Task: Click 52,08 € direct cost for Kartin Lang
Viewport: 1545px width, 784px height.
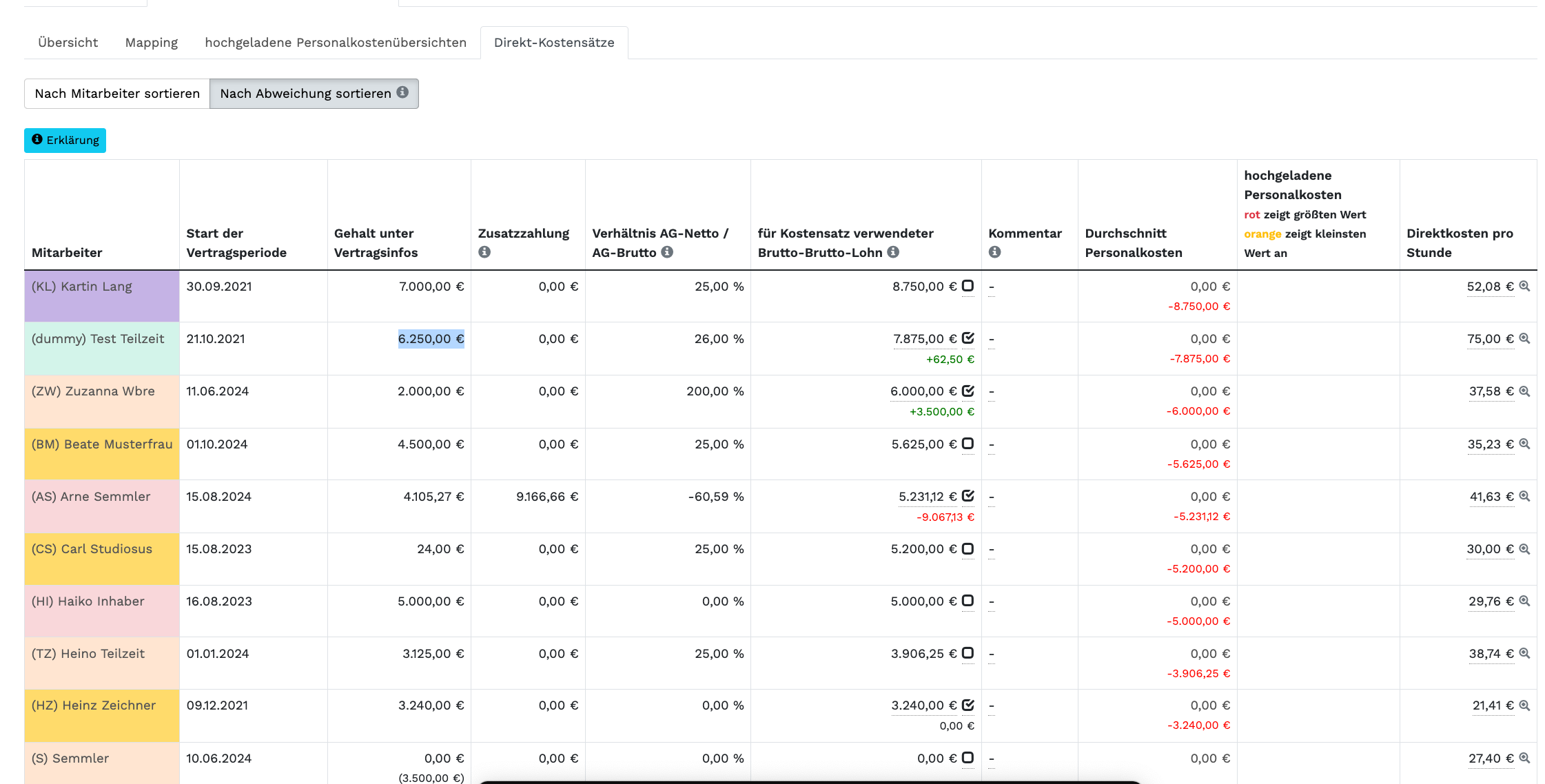Action: (1490, 287)
